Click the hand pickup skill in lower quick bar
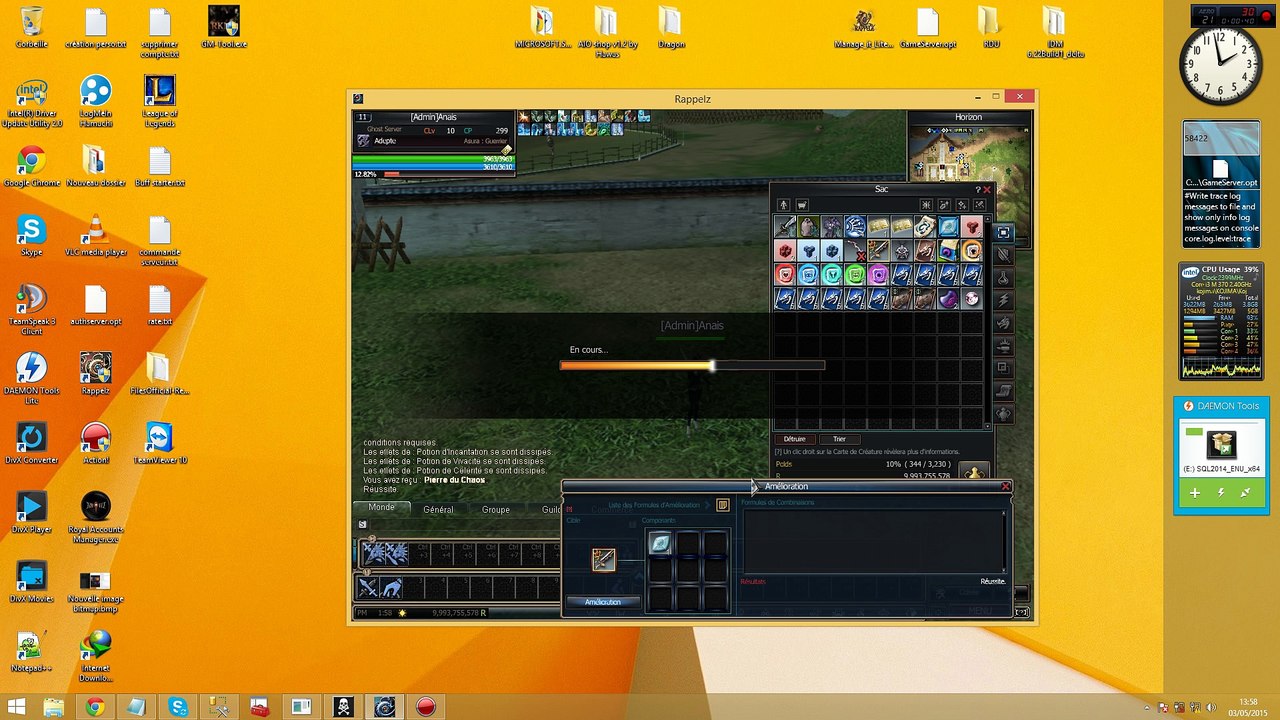 [x=392, y=588]
